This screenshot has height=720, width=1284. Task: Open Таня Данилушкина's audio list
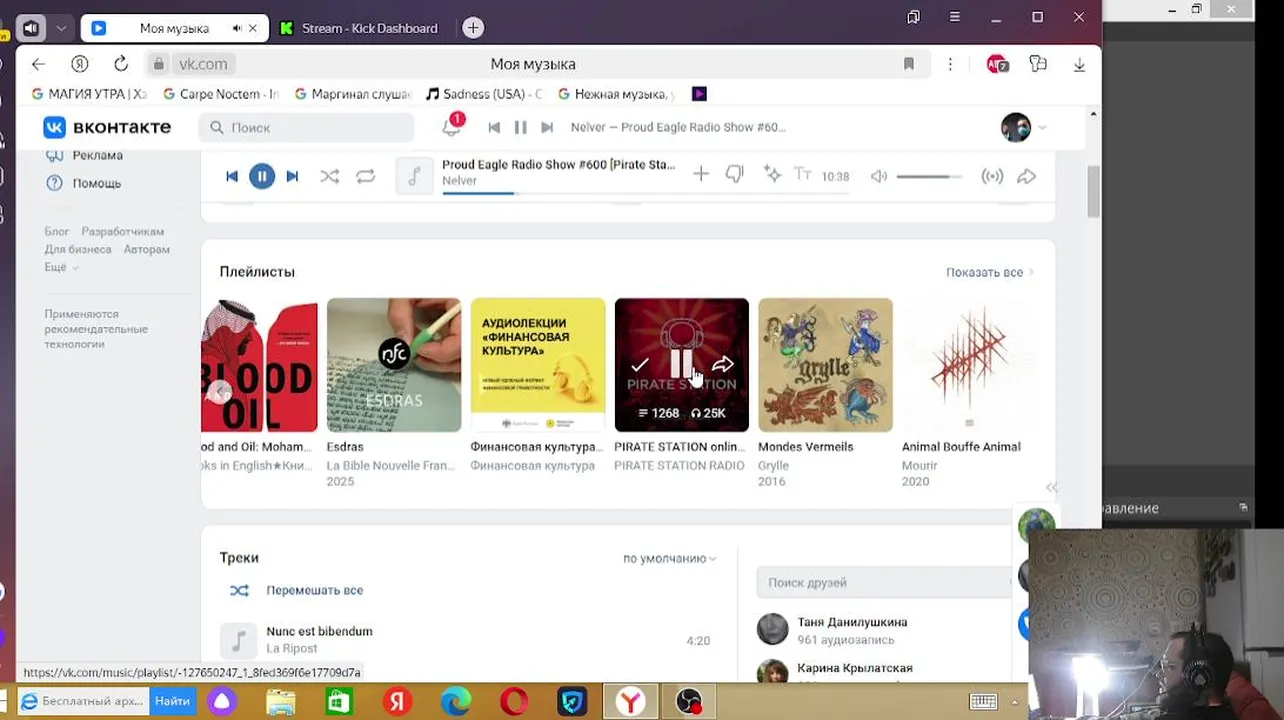pyautogui.click(x=852, y=622)
